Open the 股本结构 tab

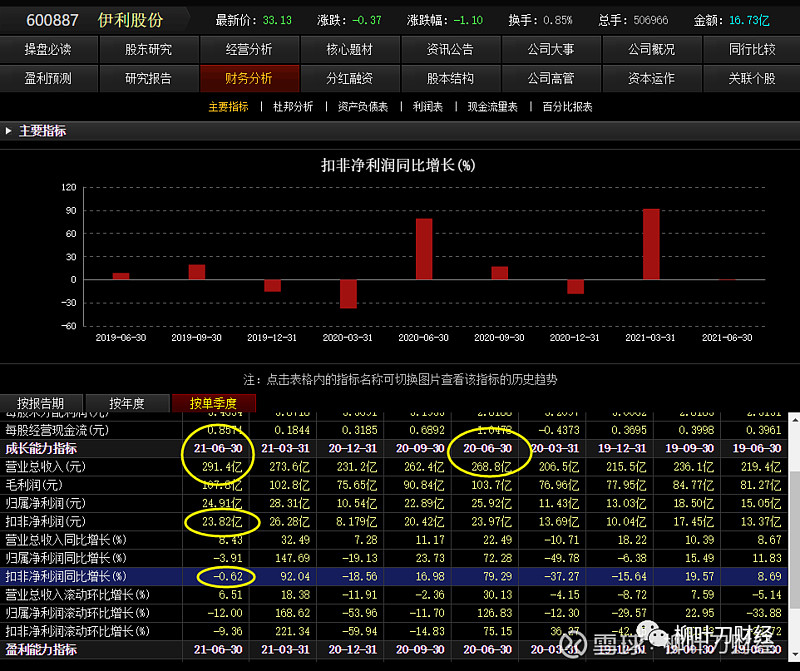coord(451,79)
